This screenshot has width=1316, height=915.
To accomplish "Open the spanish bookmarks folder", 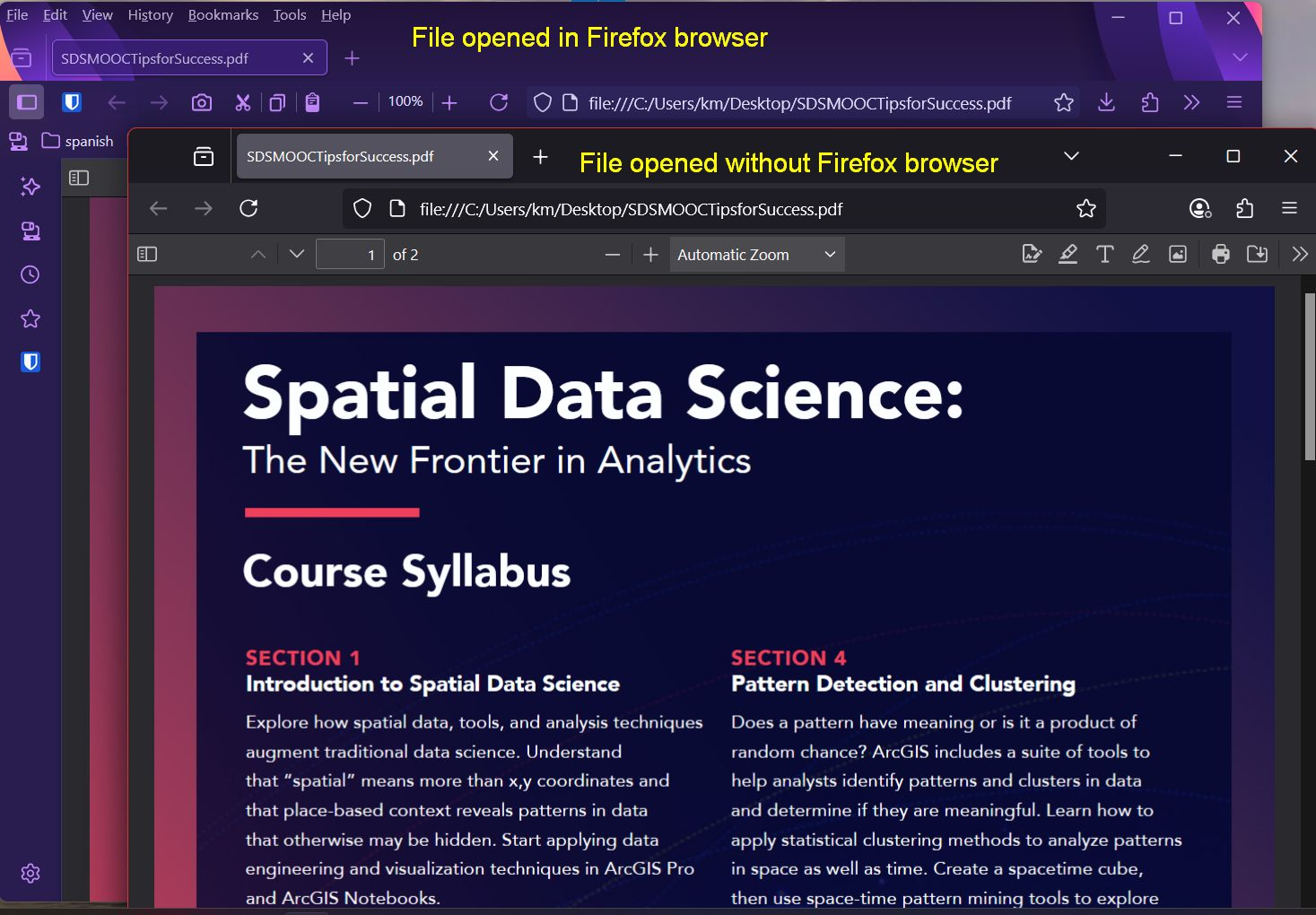I will (78, 141).
